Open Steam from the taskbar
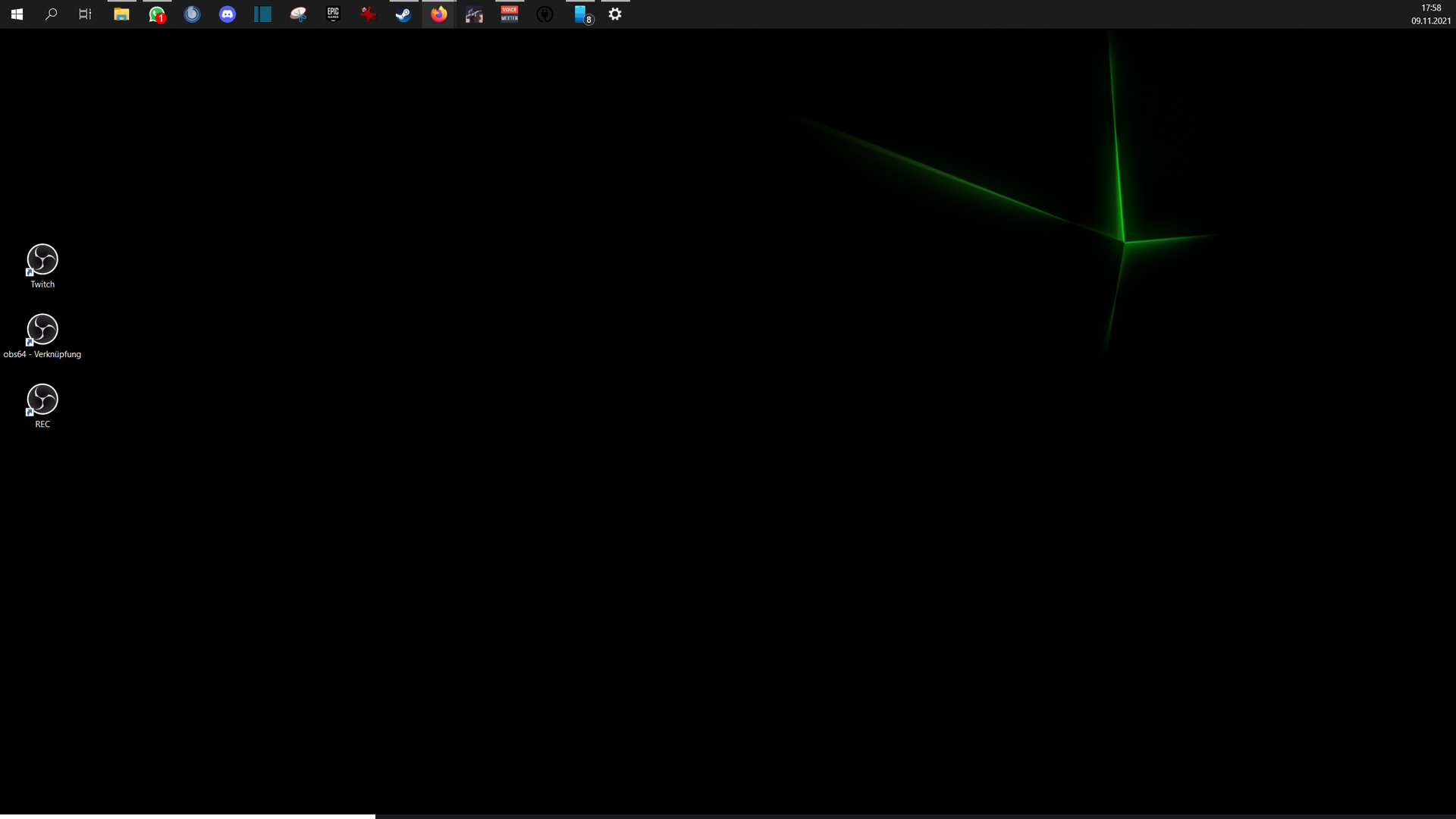The width and height of the screenshot is (1456, 819). point(403,14)
